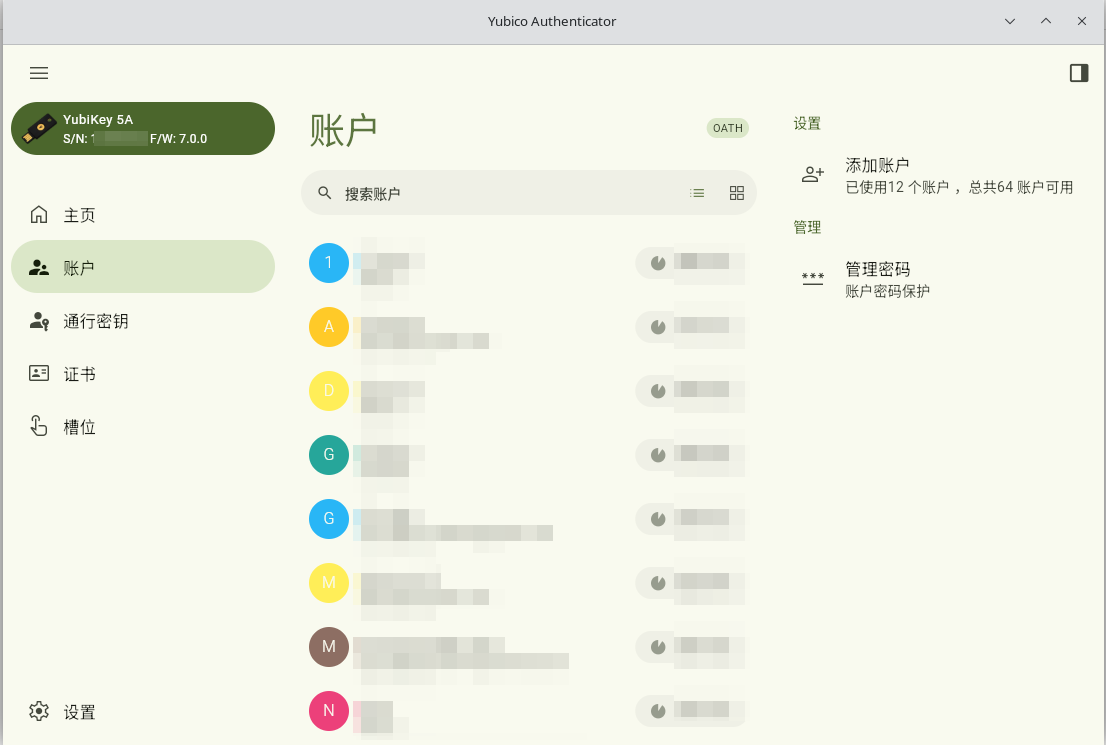Viewport: 1106px width, 745px height.
Task: Toggle the right sidebar panel icon
Action: [x=1078, y=73]
